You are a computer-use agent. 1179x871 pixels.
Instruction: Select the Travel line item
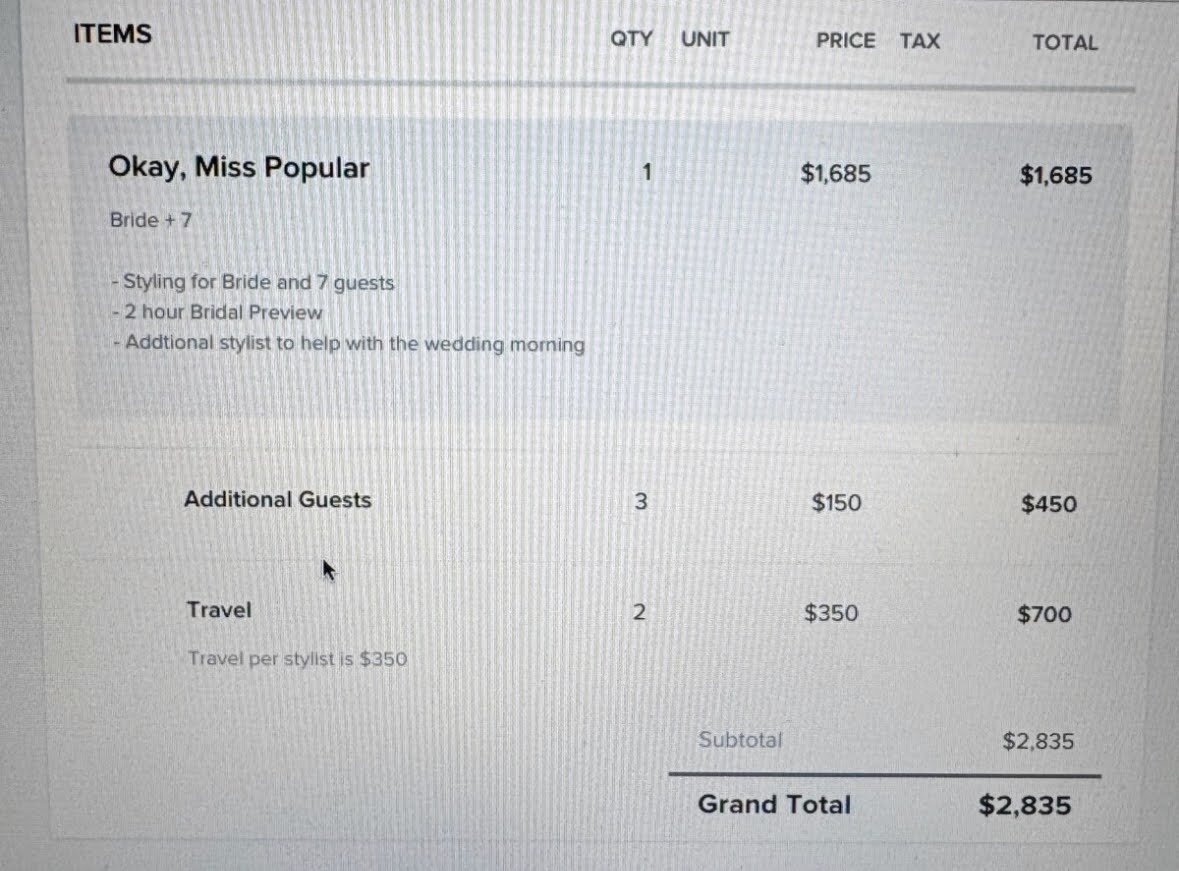[x=219, y=609]
